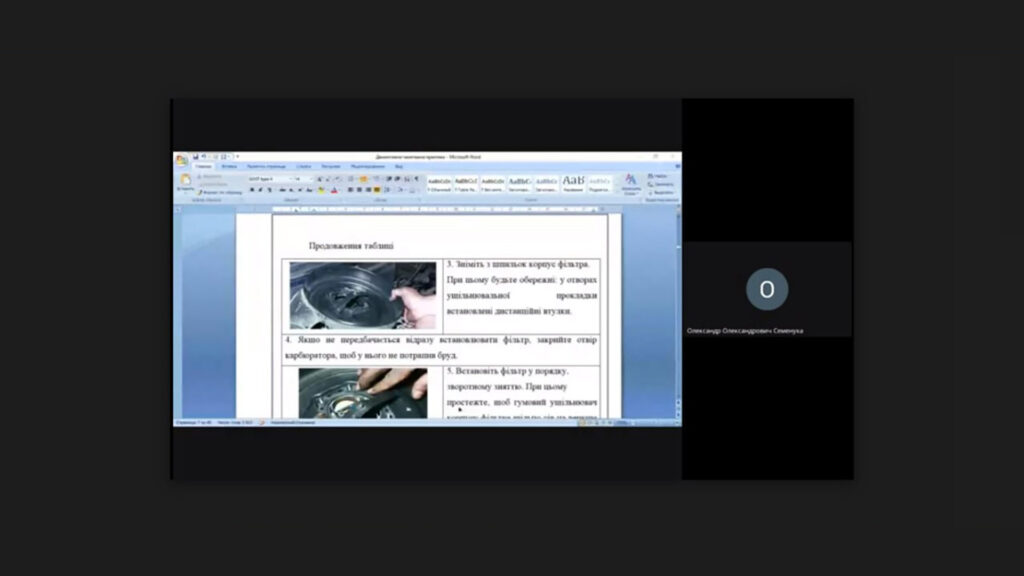Sort the selected text
Screen dimensions: 1024x576
tap(408, 179)
